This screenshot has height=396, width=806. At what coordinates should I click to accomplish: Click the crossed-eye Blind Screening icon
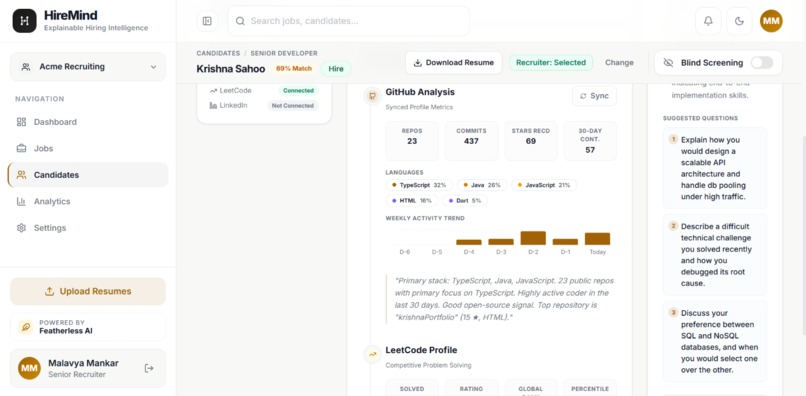668,63
